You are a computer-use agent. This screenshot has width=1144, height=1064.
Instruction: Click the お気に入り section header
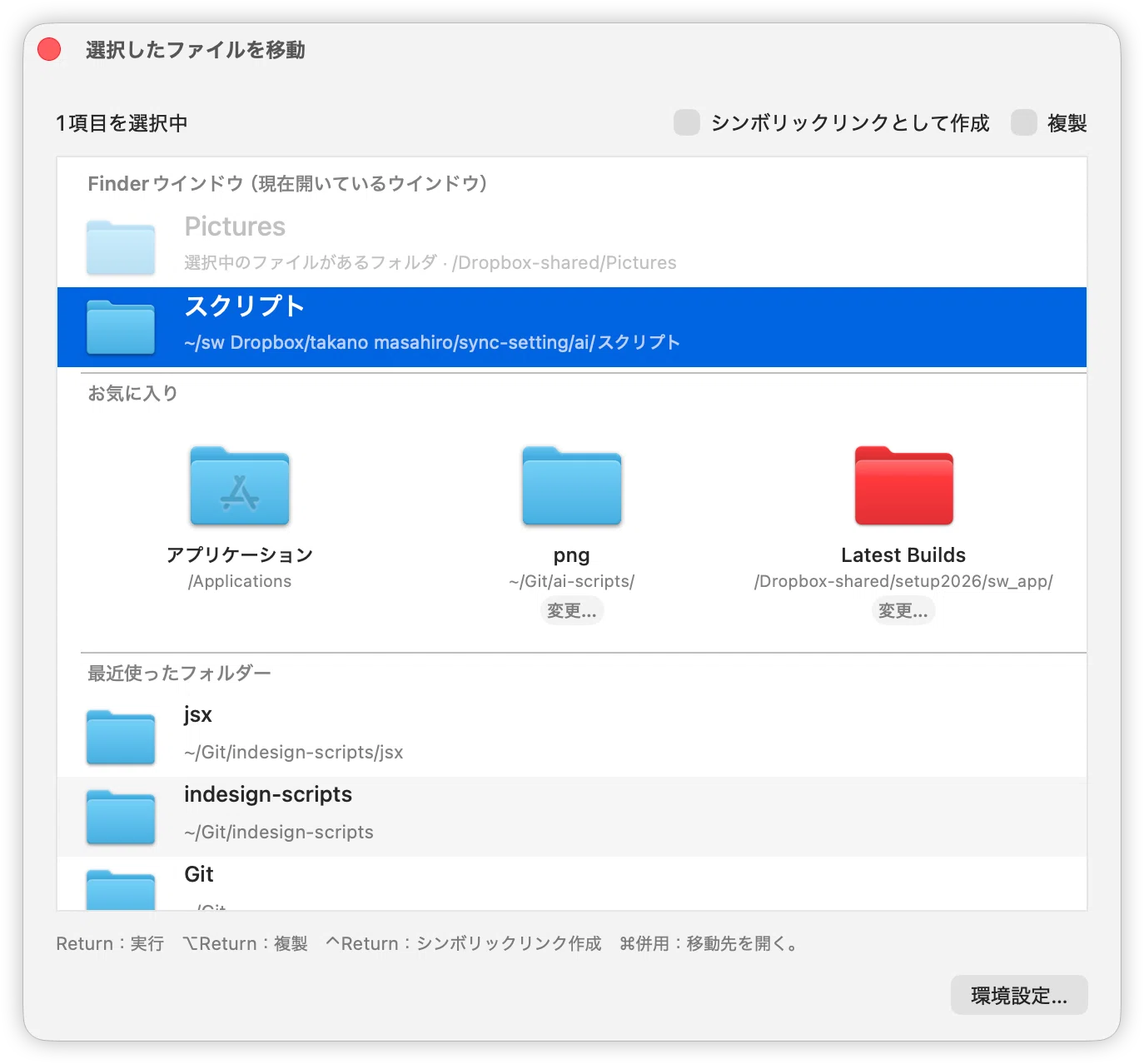[133, 393]
